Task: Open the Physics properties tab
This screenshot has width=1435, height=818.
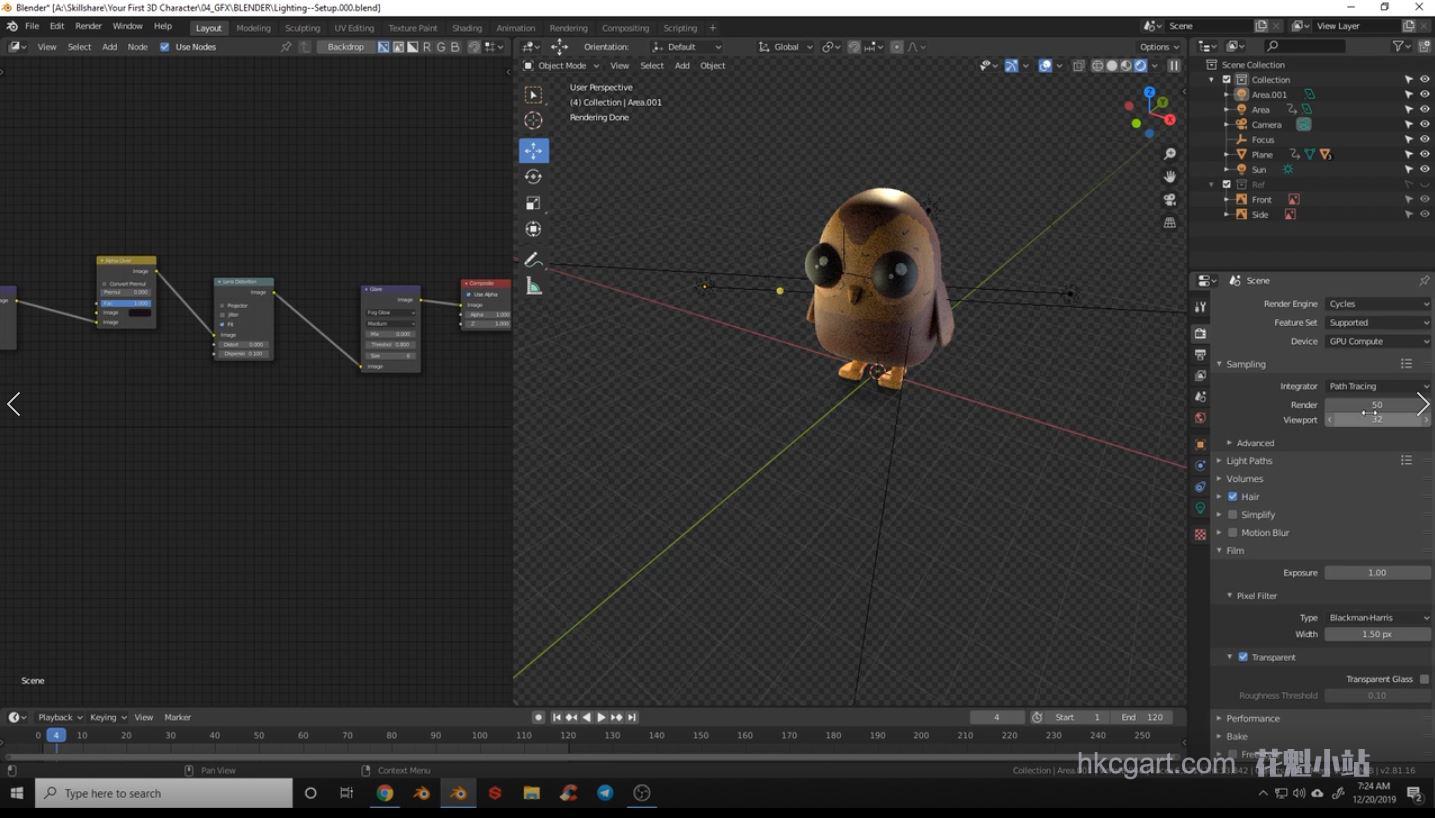Action: point(1200,466)
